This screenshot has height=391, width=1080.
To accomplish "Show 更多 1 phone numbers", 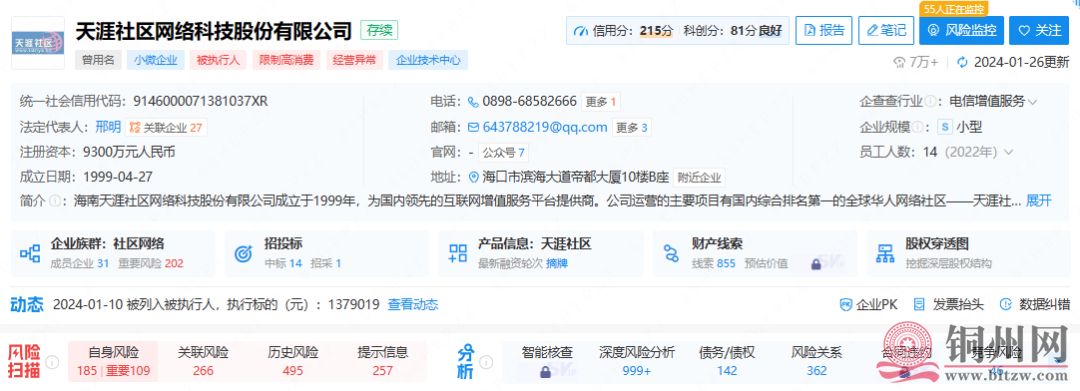I will 600,102.
